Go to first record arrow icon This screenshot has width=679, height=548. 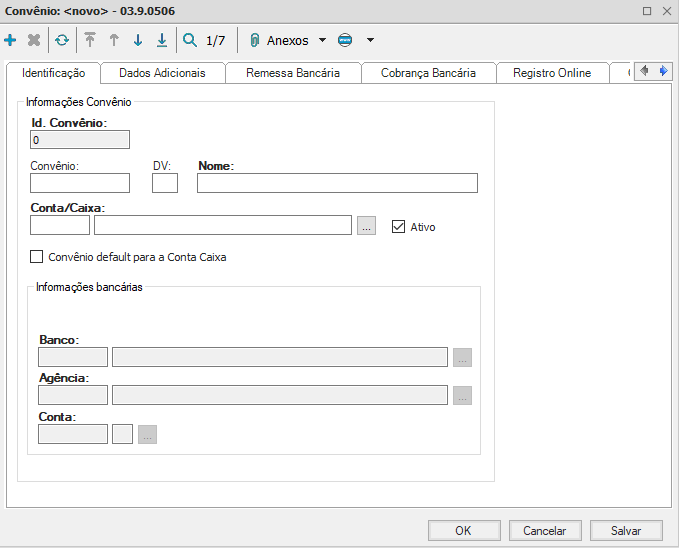(90, 41)
